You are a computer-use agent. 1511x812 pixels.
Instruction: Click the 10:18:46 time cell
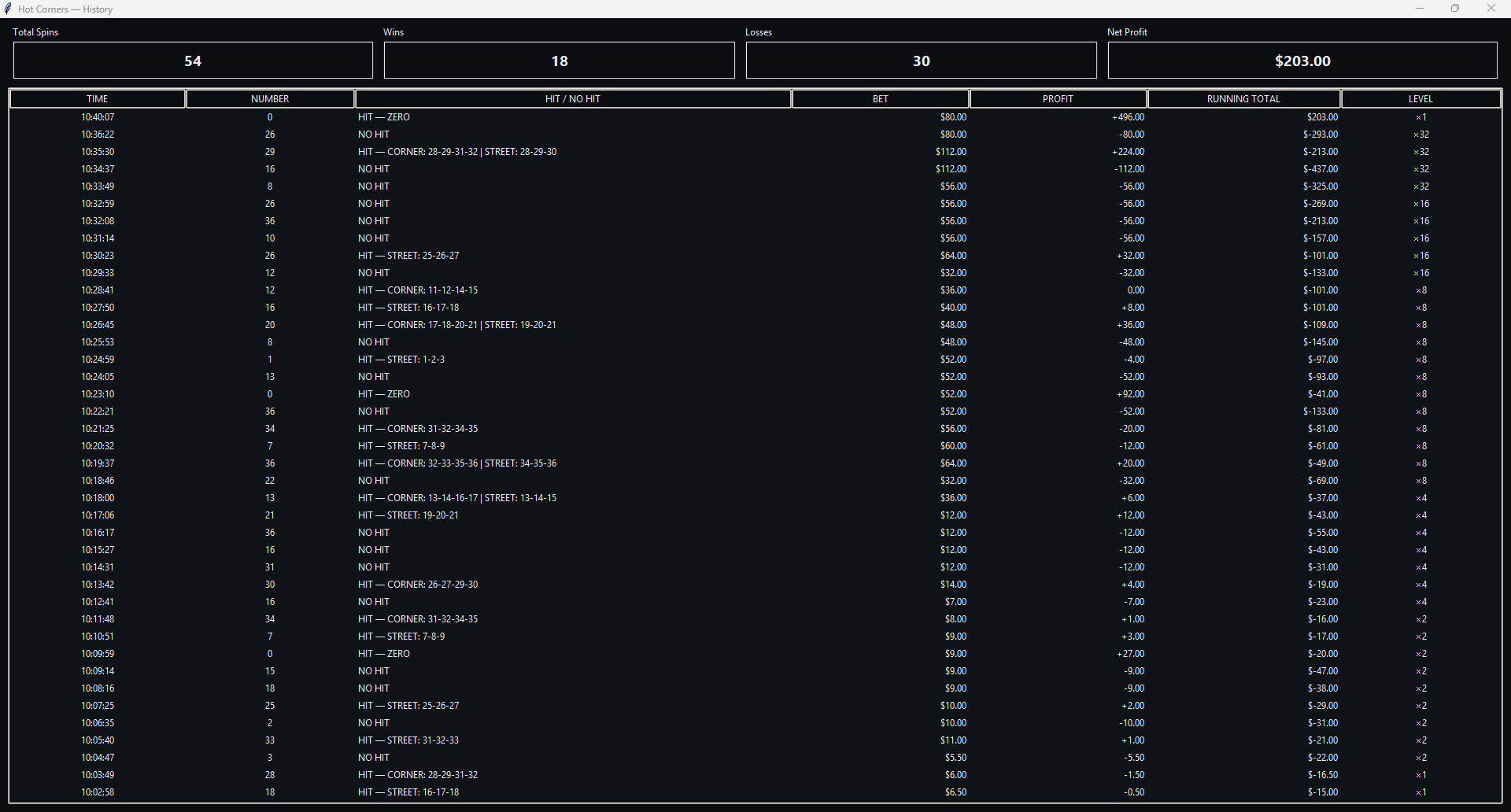(x=98, y=481)
